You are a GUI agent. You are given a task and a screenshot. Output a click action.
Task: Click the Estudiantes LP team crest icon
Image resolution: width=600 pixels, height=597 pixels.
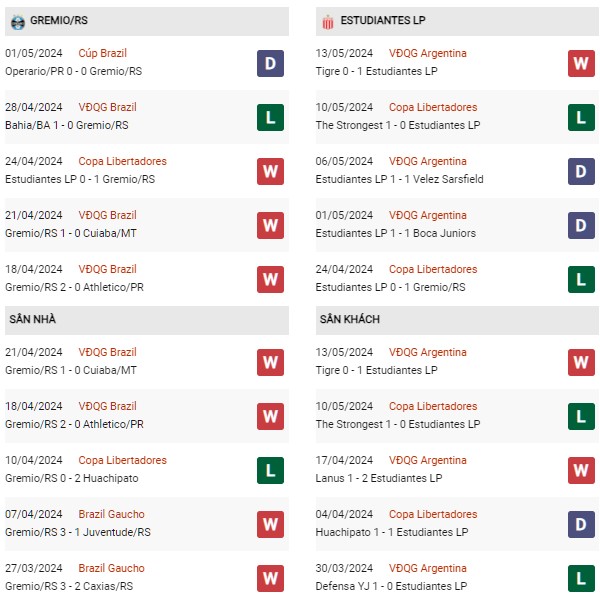pyautogui.click(x=328, y=22)
